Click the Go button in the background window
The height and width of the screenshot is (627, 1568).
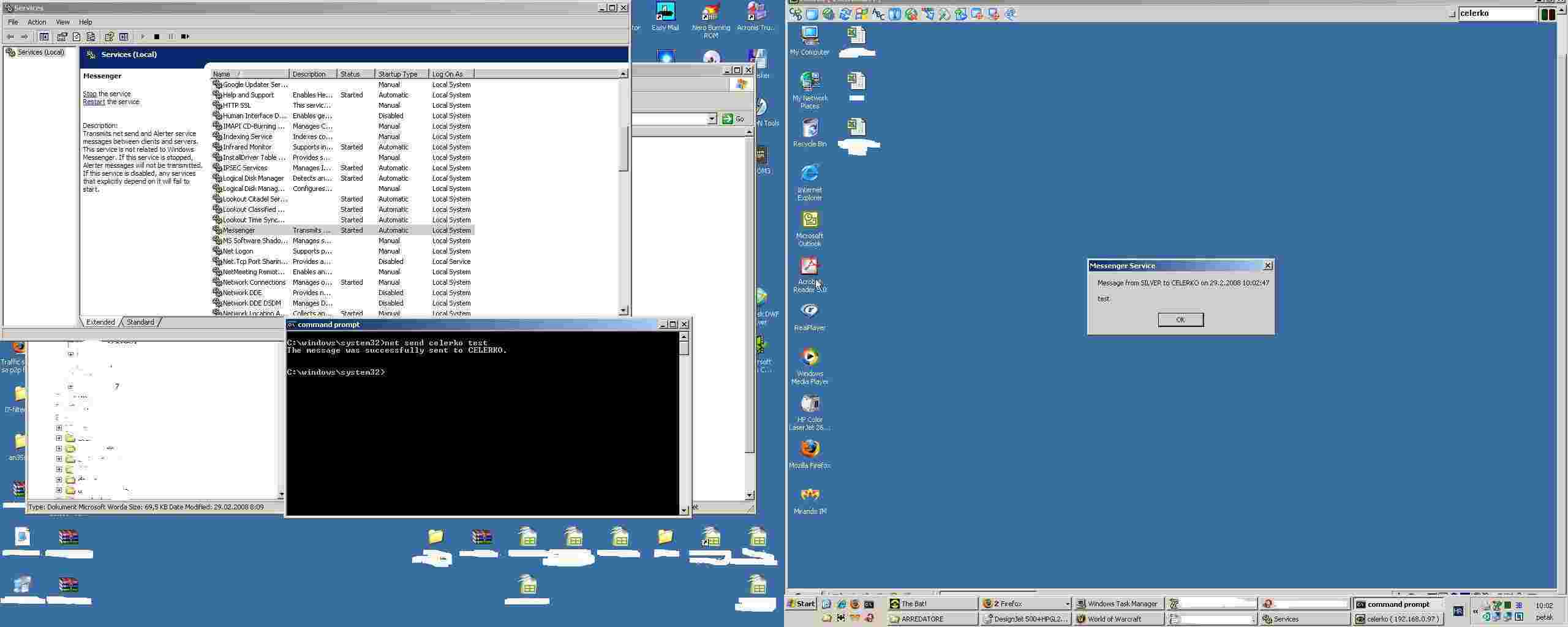click(x=734, y=119)
